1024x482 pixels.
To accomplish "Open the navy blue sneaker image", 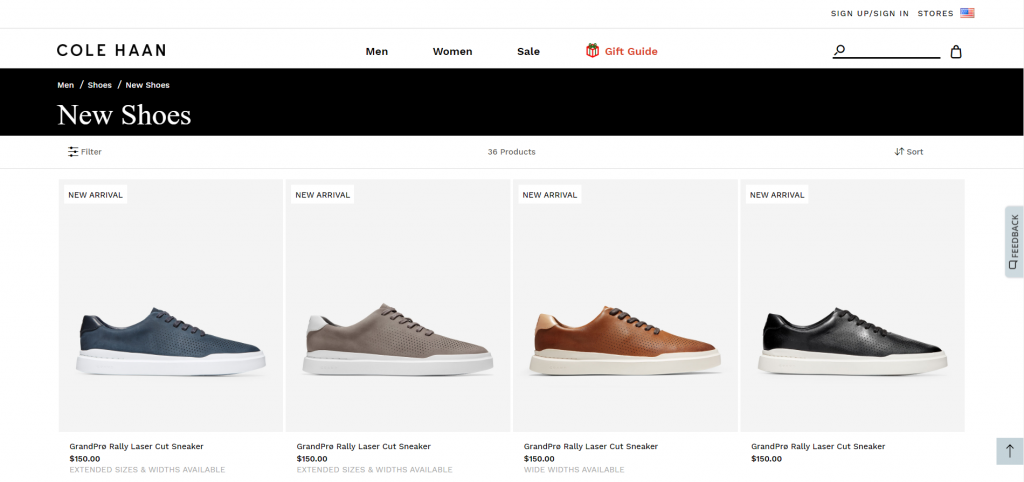I will (170, 305).
